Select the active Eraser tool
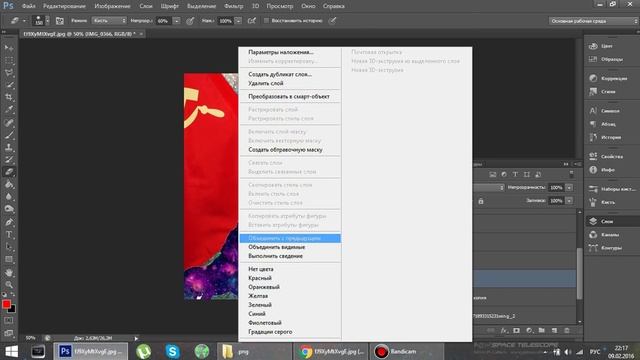This screenshot has height=360, width=640. point(9,172)
